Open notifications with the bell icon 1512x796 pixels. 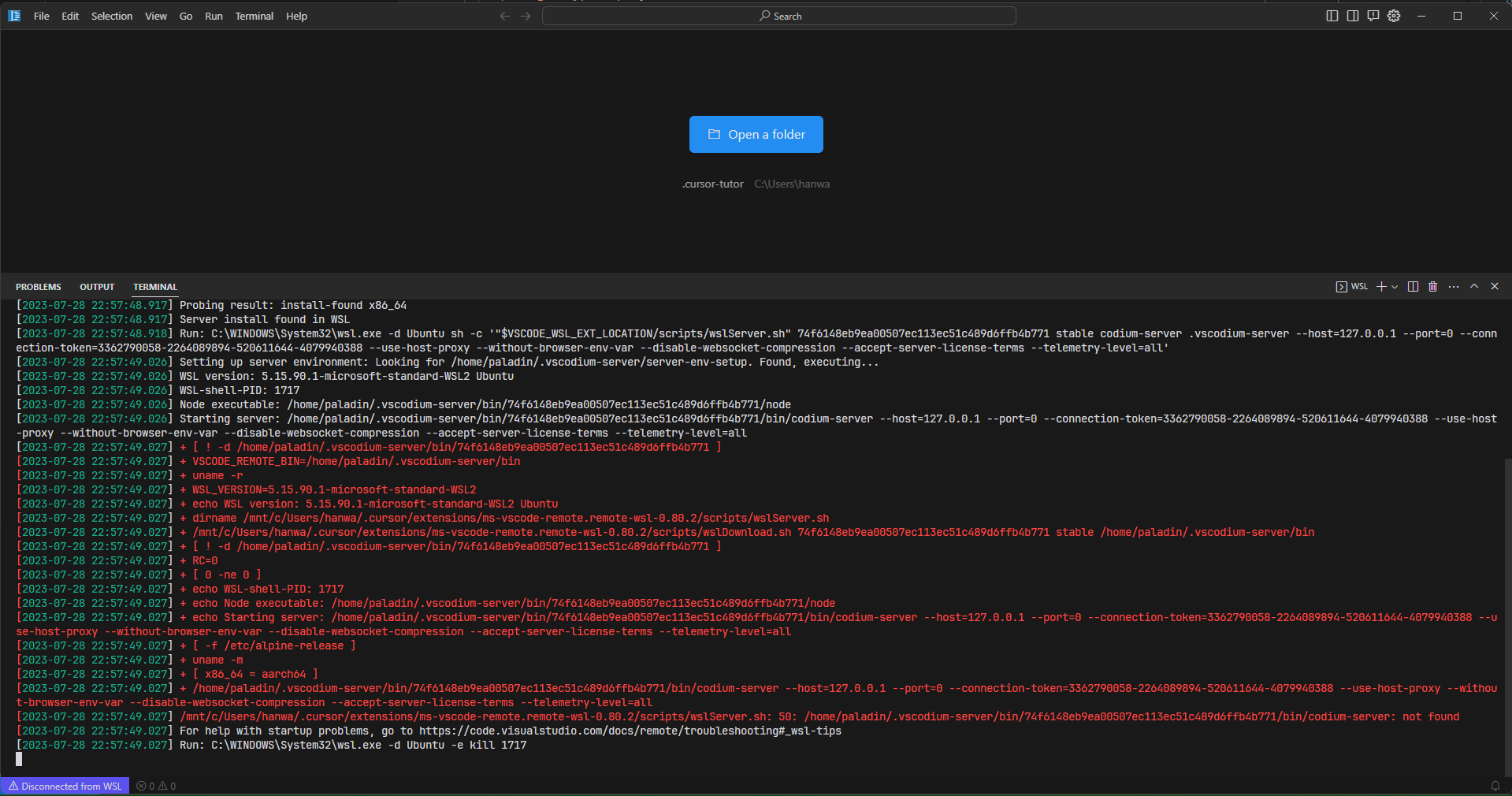coord(1496,786)
